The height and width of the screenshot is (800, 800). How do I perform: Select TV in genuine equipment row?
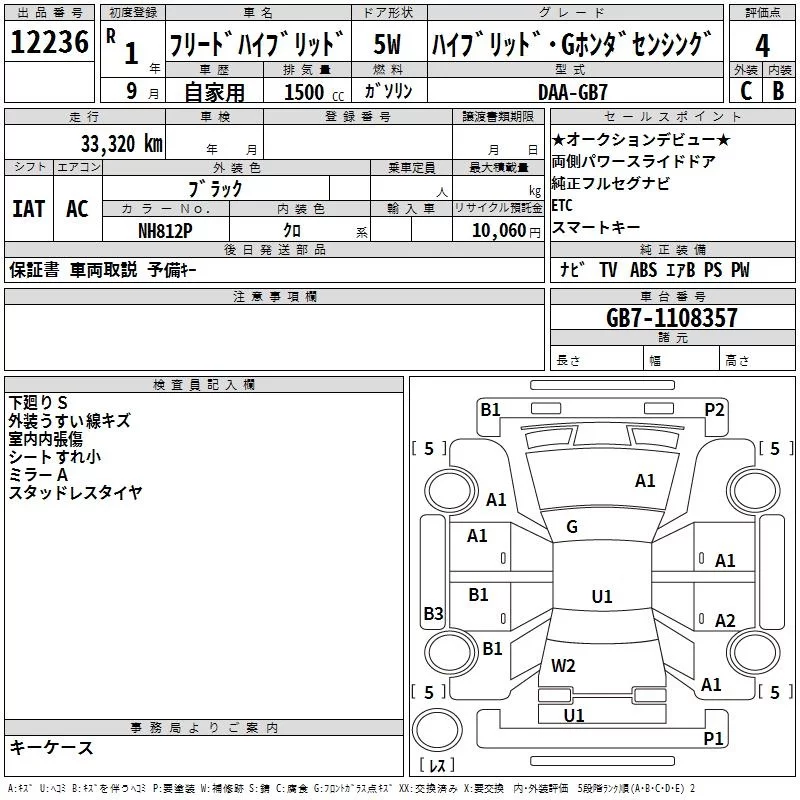click(x=608, y=269)
